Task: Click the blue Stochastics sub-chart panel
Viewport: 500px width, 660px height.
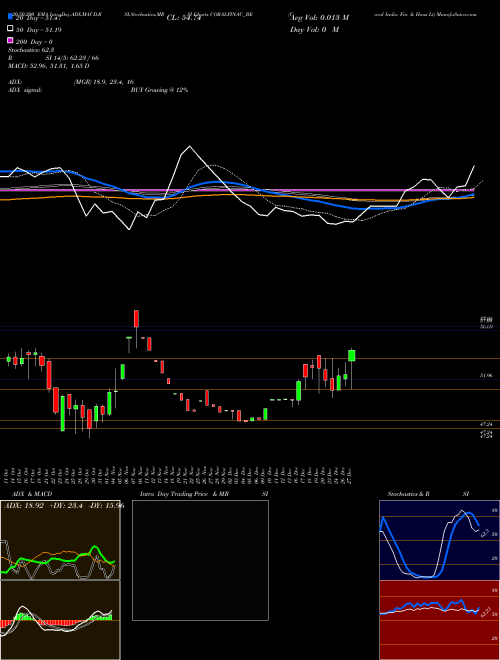Action: click(x=439, y=540)
